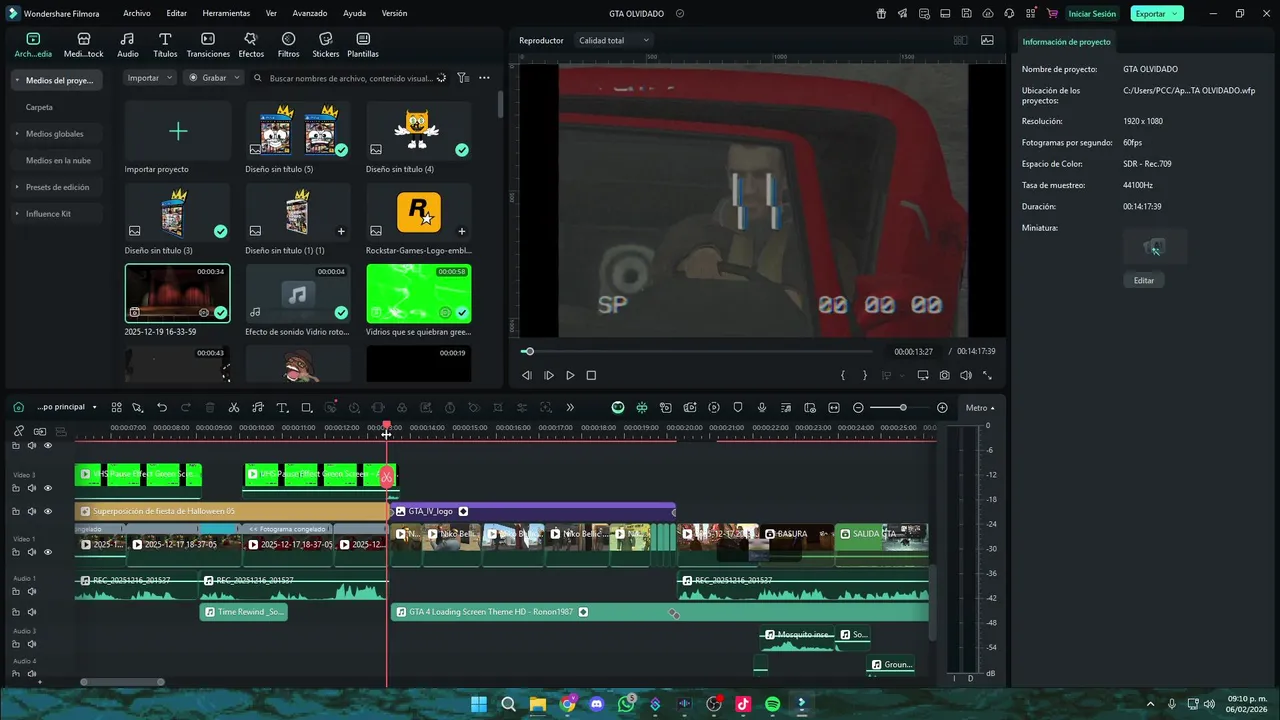Click the Iniciar Sesión button
1280x720 pixels.
1092,14
